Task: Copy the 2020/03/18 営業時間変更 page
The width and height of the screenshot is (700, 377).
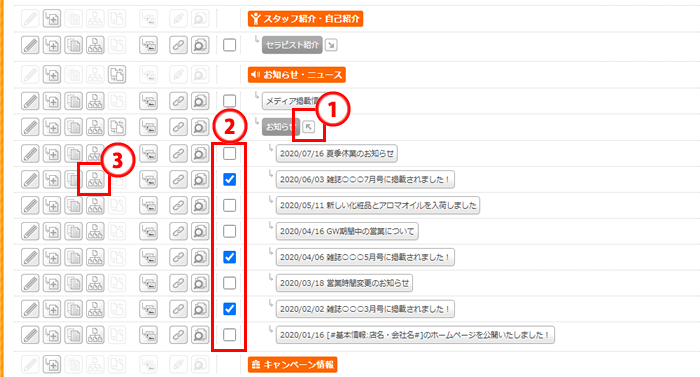Action: point(74,283)
